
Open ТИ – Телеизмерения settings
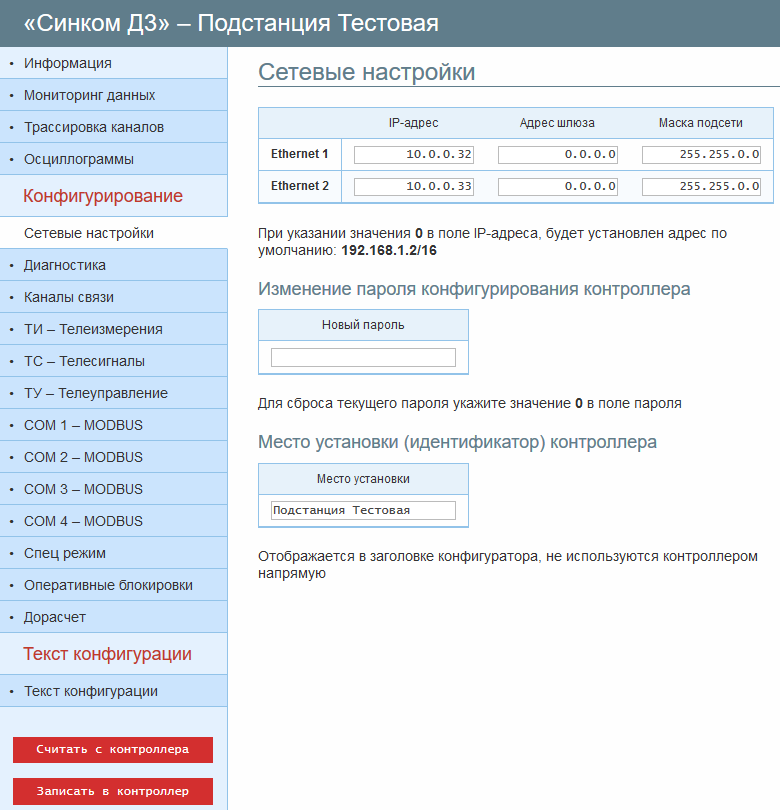92,329
